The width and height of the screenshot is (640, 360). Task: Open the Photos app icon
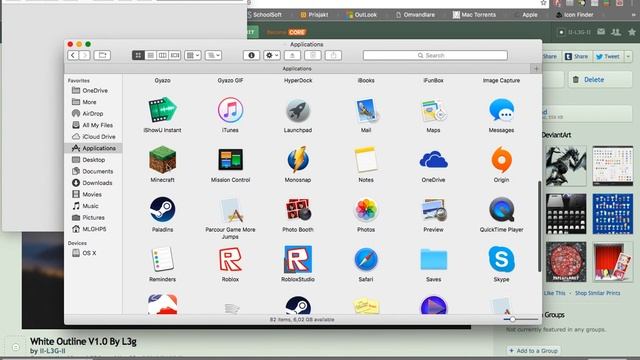366,209
